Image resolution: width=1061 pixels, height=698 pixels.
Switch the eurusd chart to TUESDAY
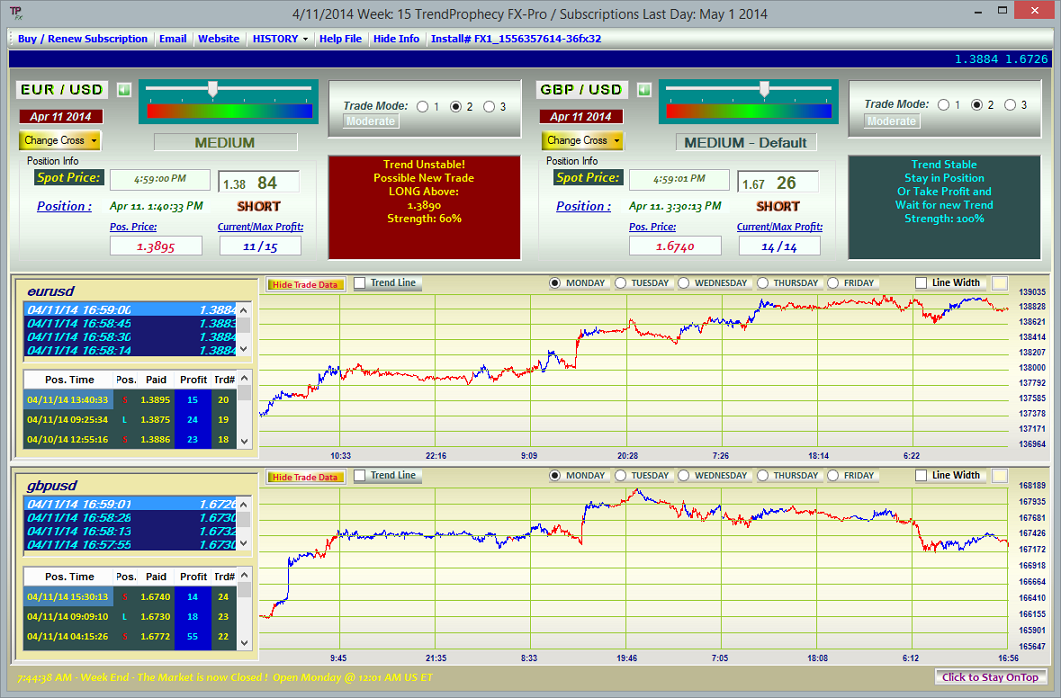[x=619, y=282]
